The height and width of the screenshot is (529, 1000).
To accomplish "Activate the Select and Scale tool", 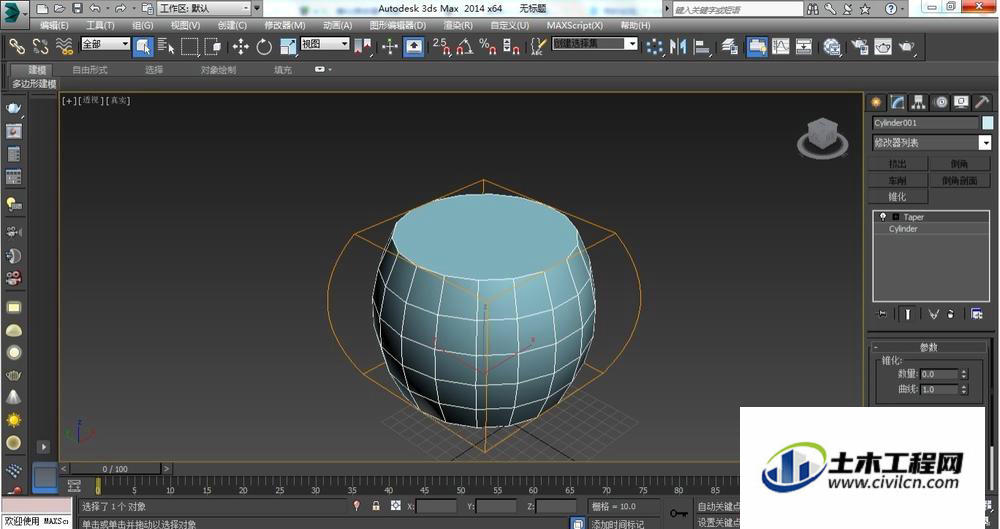I will pos(288,47).
